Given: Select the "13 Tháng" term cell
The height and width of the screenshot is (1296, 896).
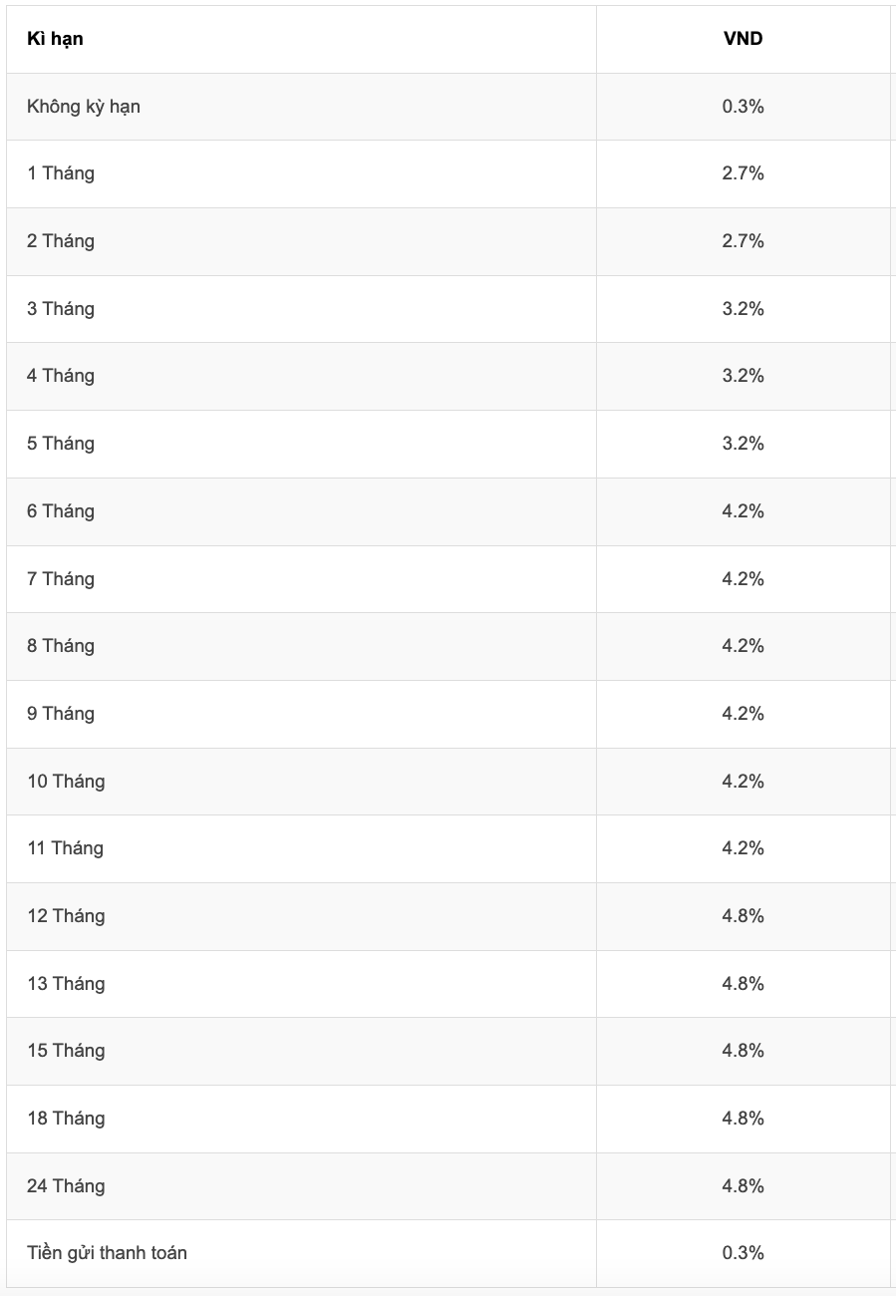Looking at the screenshot, I should click(65, 983).
